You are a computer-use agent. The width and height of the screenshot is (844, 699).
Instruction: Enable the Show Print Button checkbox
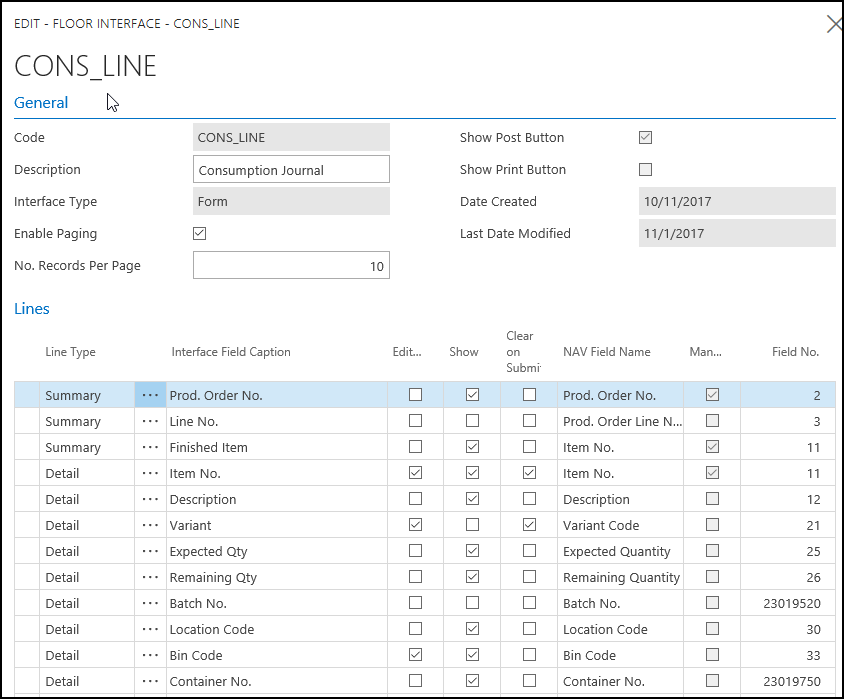(645, 169)
